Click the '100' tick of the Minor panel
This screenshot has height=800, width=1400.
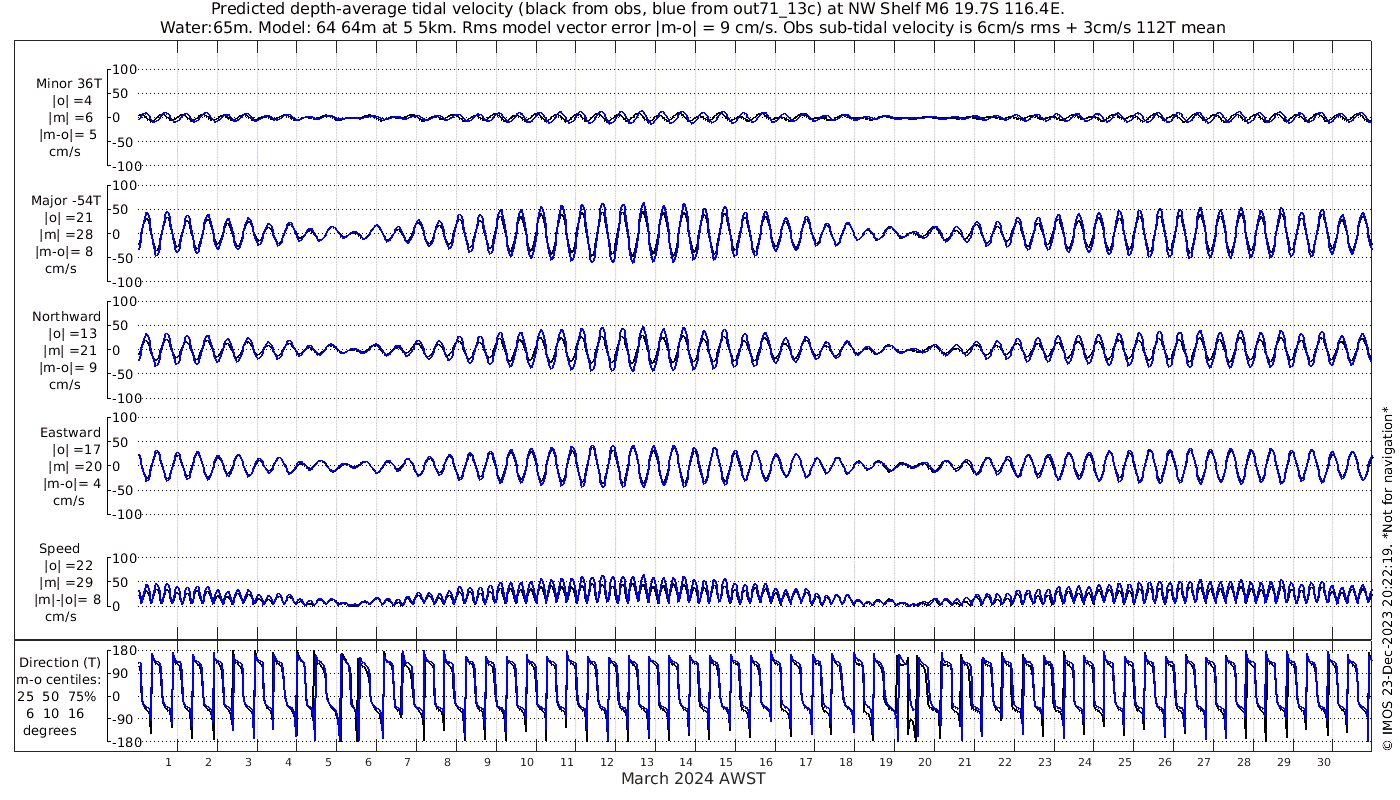[x=123, y=69]
